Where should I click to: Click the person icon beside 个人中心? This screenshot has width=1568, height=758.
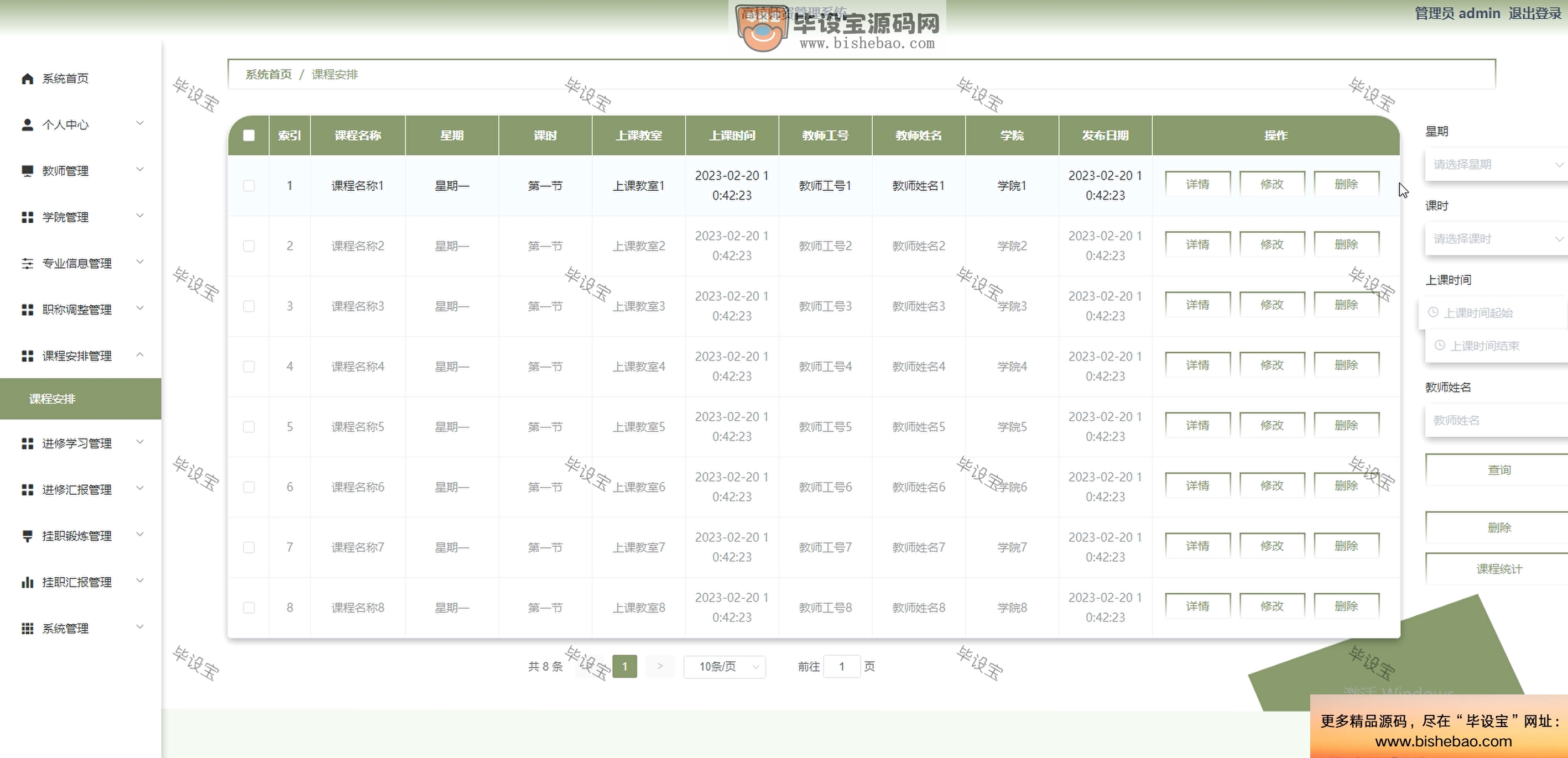pos(27,125)
